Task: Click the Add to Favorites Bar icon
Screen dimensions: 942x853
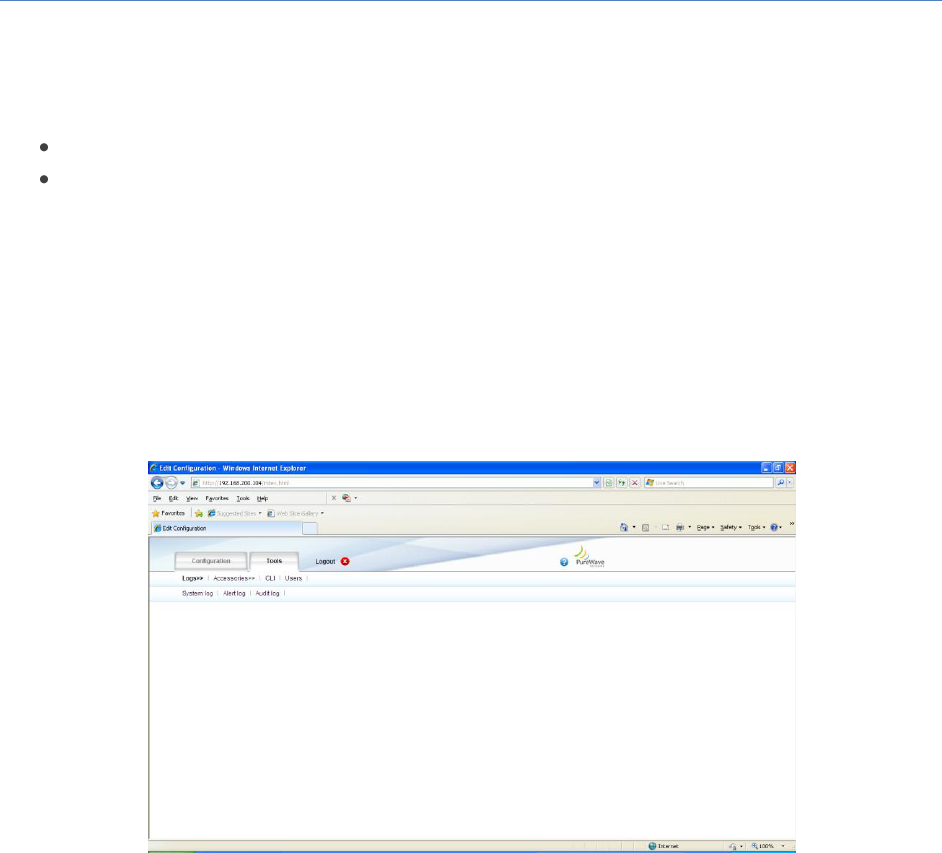Action: pyautogui.click(x=199, y=514)
